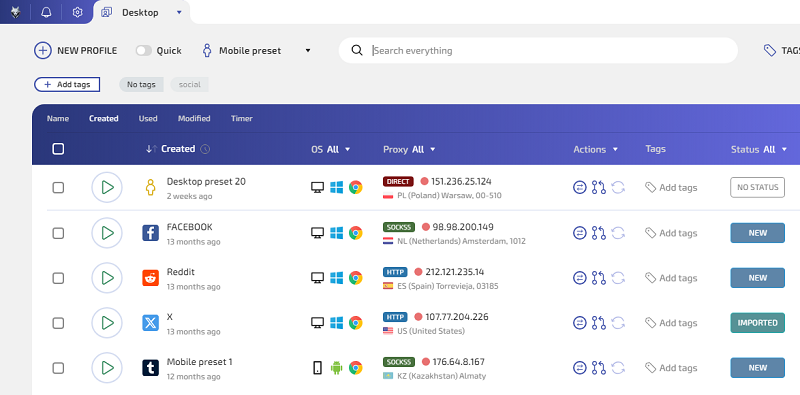
Task: Select the Timer sort tab
Action: [241, 118]
